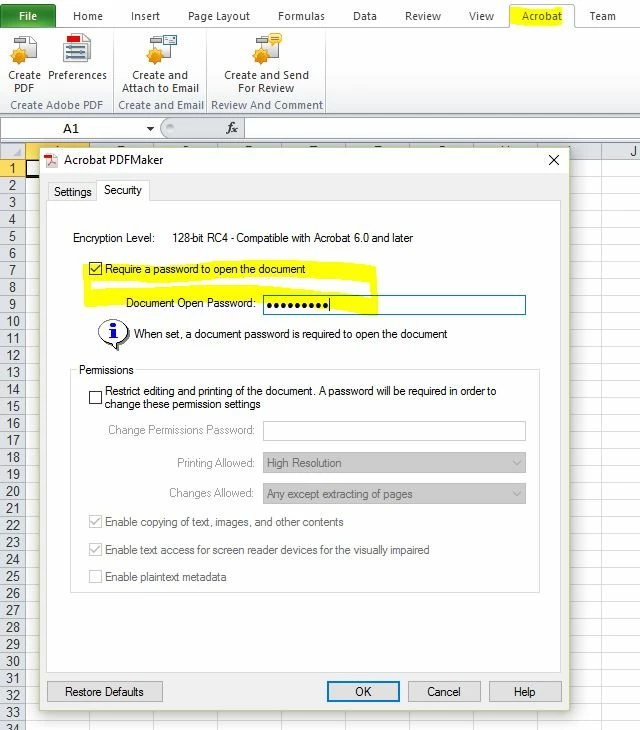Open the Printing Allowed dropdown
The height and width of the screenshot is (730, 640).
[394, 463]
